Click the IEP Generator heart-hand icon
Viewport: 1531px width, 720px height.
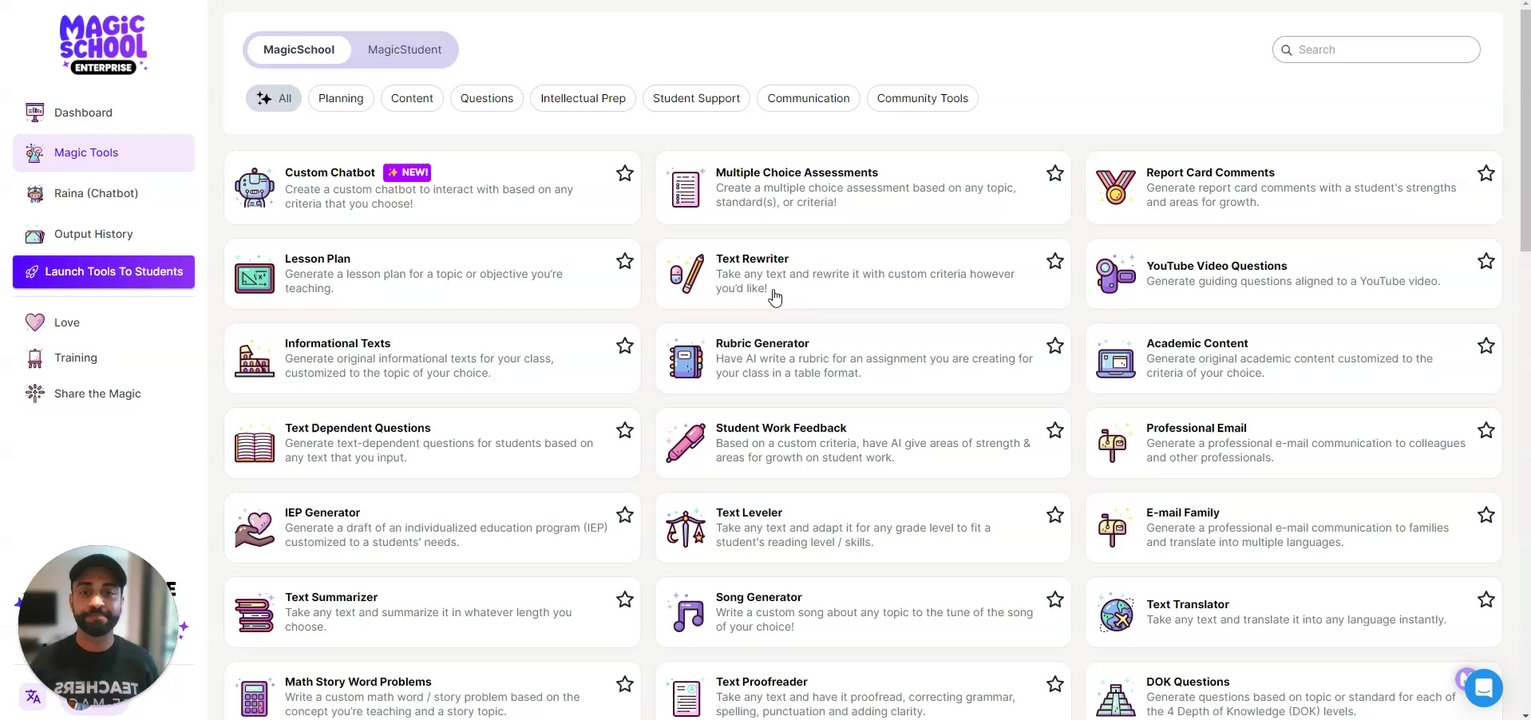click(254, 529)
